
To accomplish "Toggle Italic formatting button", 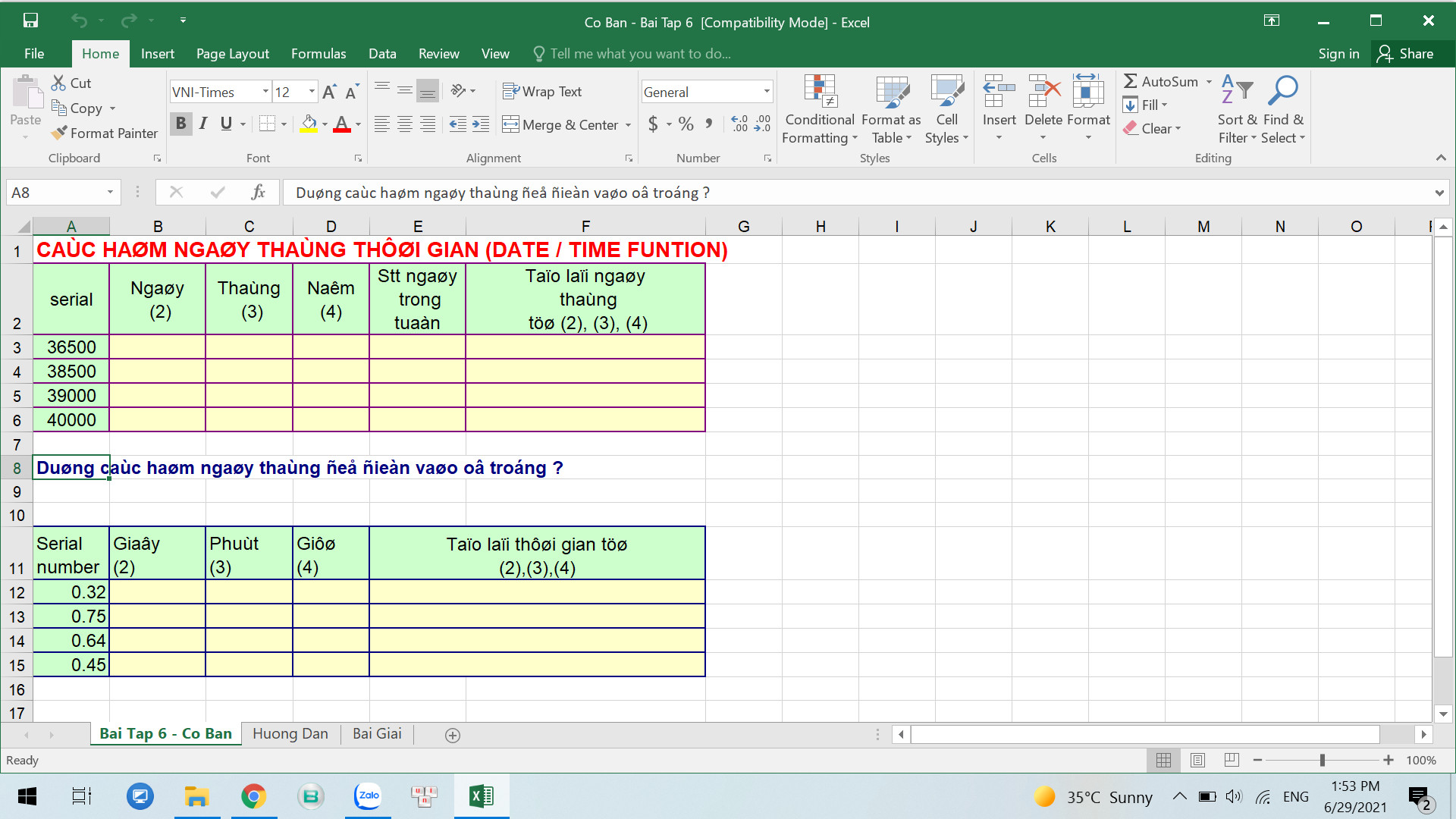I will 203,124.
